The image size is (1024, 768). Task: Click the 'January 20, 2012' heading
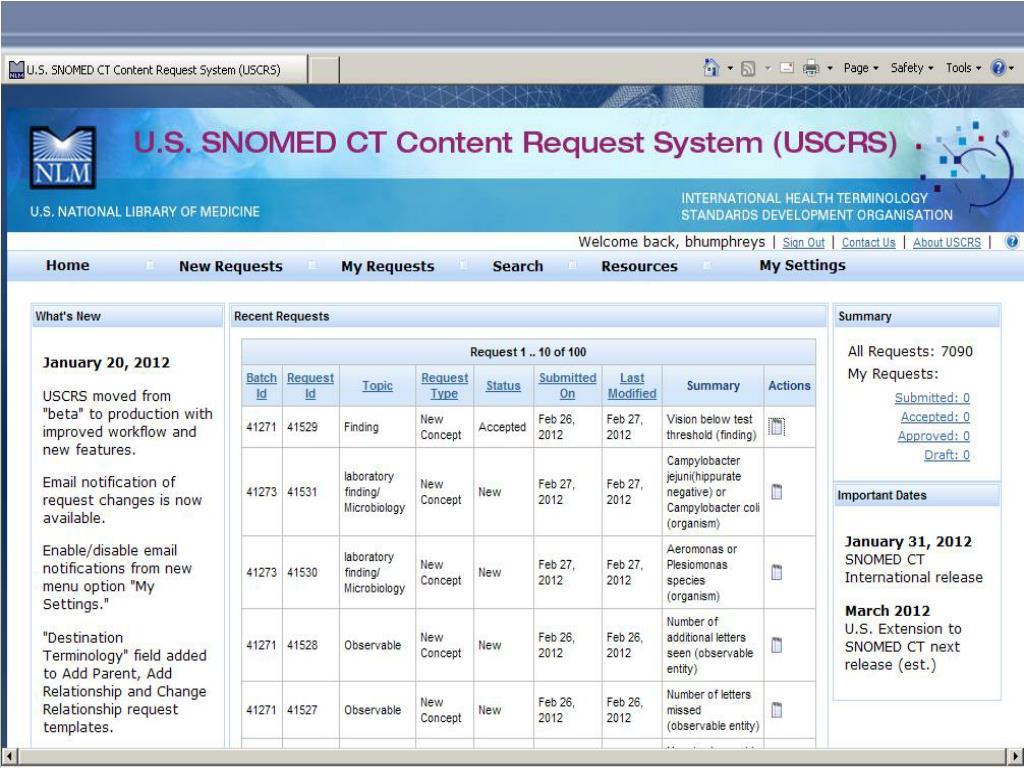pos(106,362)
